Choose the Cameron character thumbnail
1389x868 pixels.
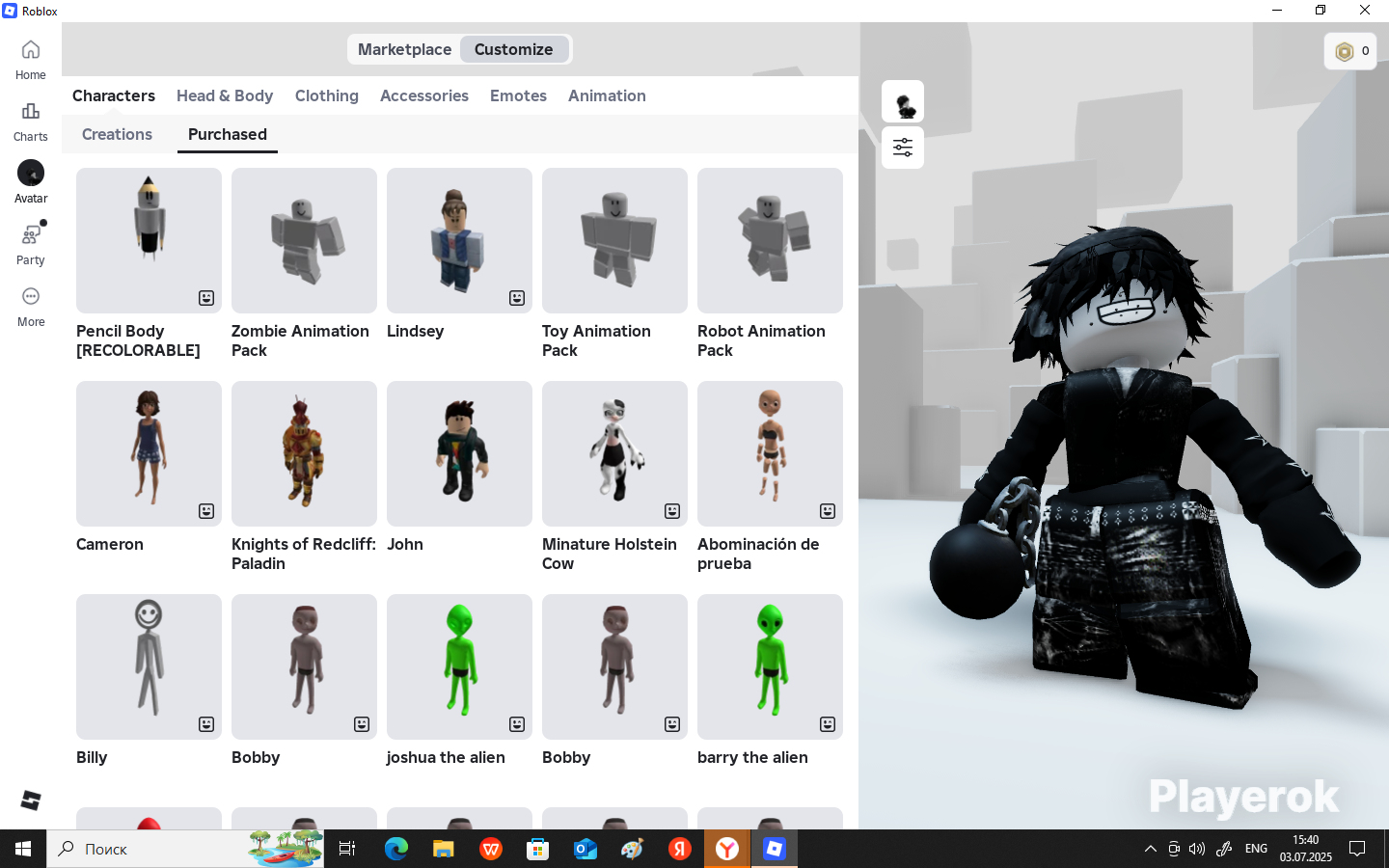coord(149,453)
